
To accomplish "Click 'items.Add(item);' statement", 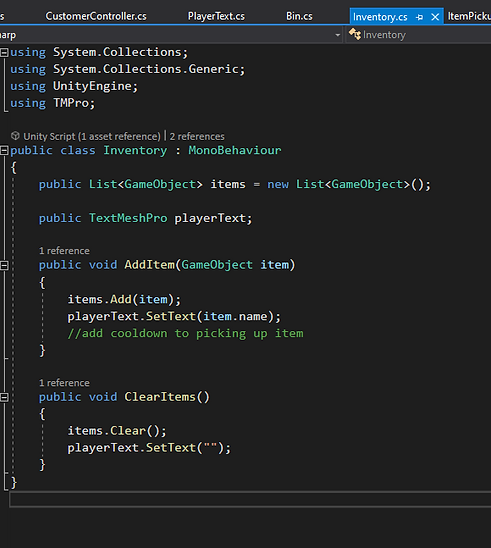I will point(124,300).
